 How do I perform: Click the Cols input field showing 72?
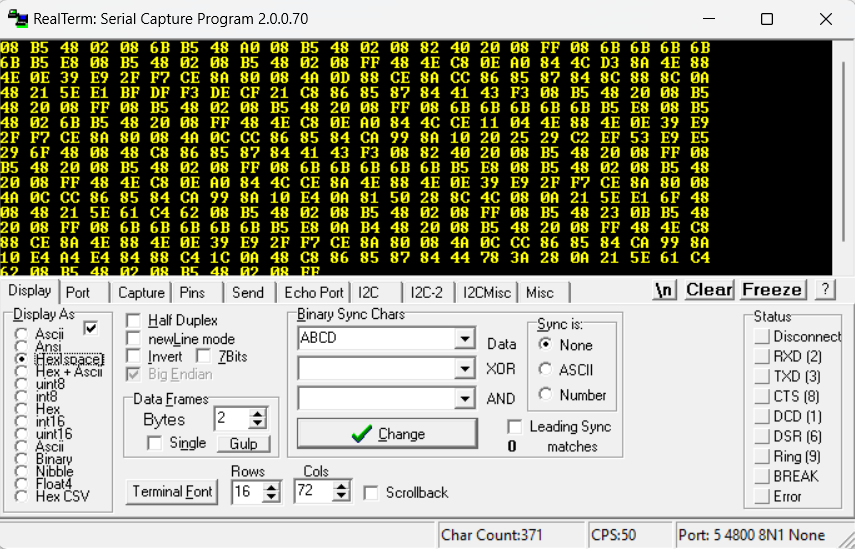(314, 491)
